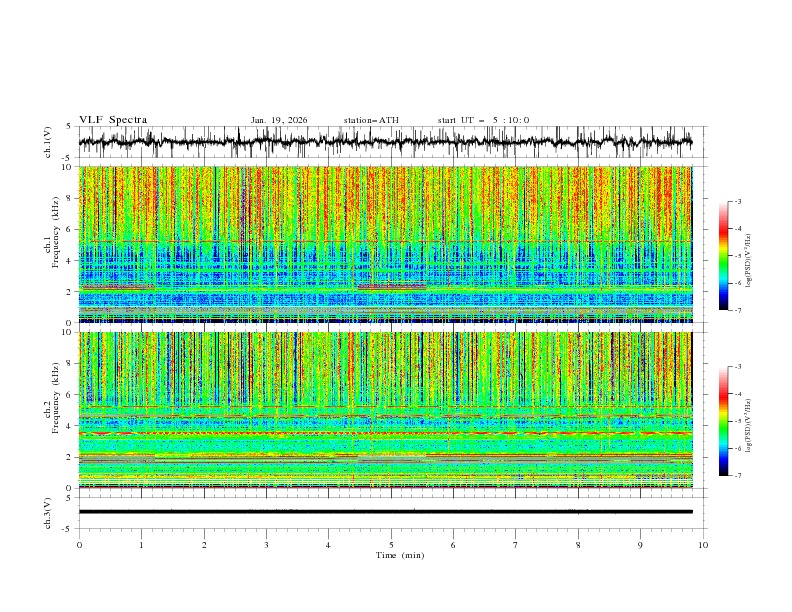Click the ch.2 "Frequency (kHz)" axis label

pos(55,398)
